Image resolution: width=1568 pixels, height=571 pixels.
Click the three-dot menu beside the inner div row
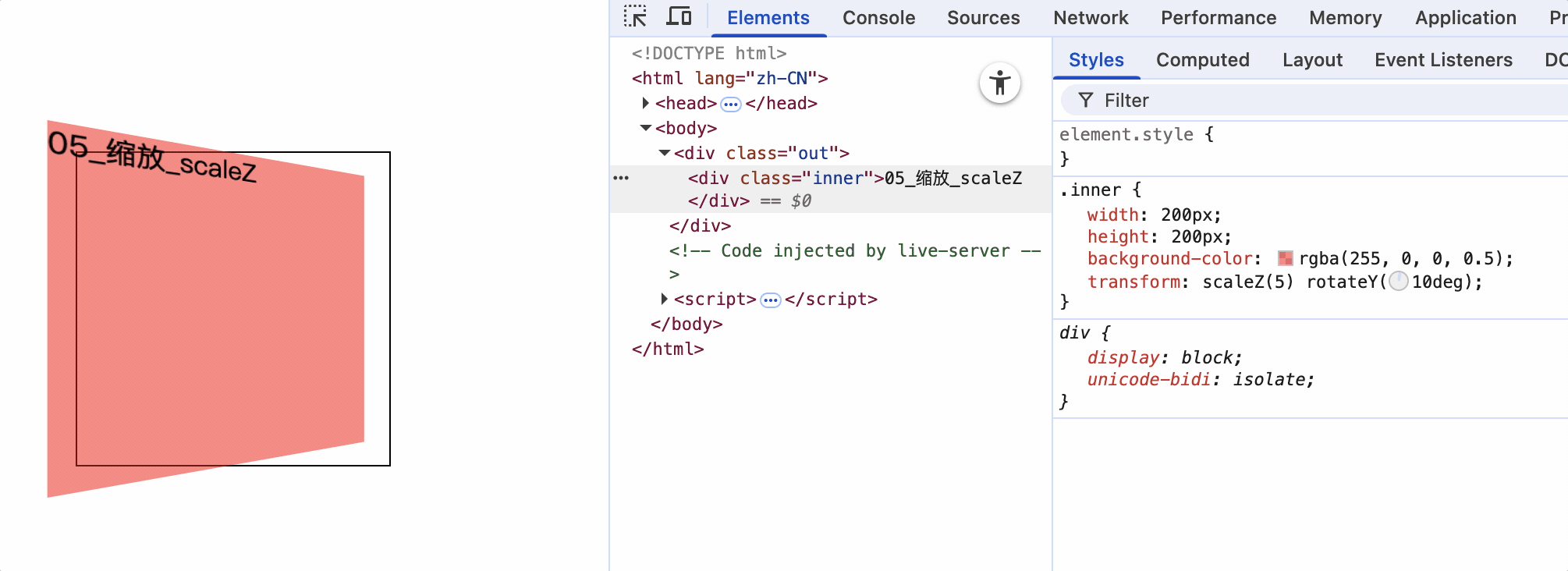click(621, 178)
